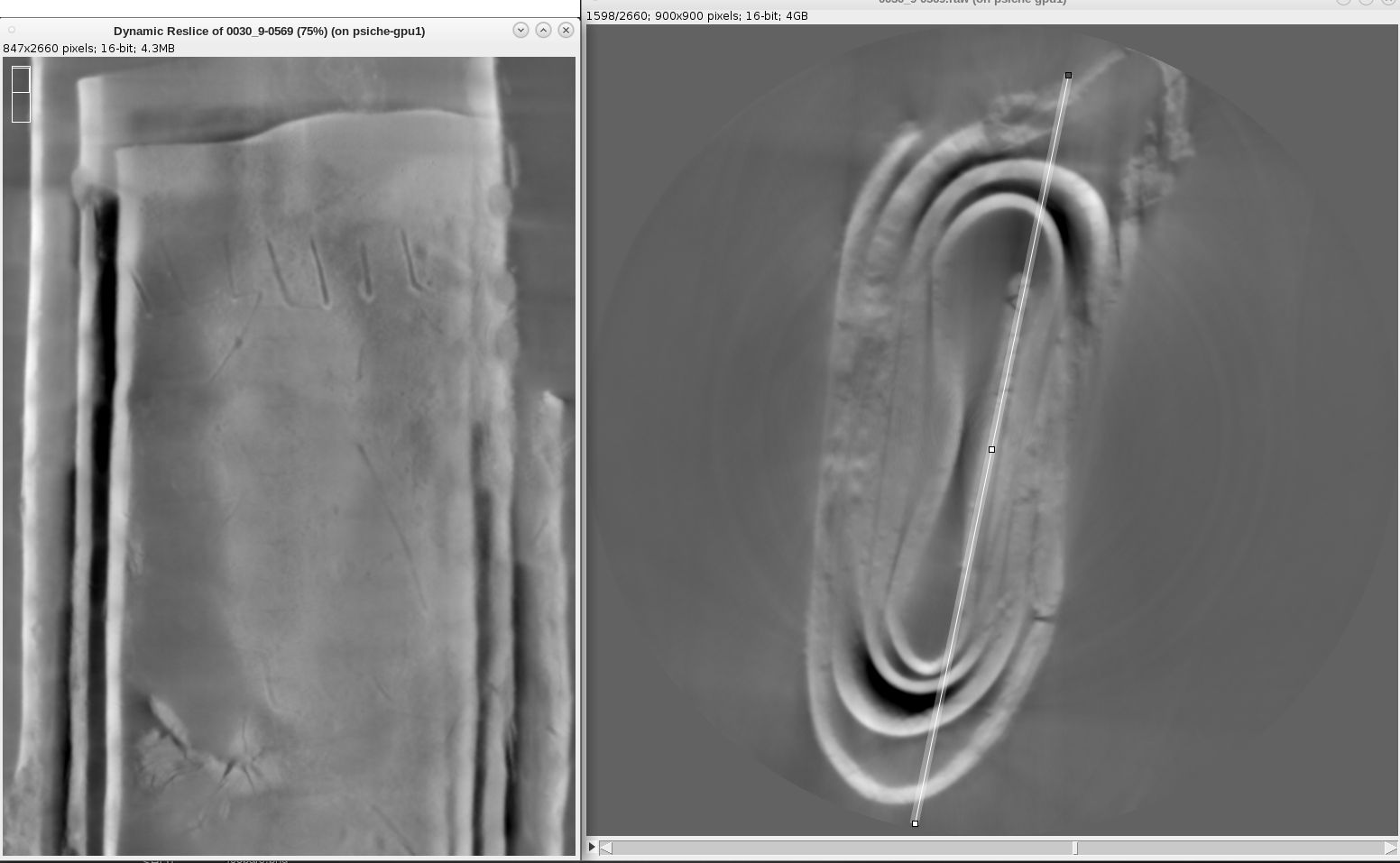The width and height of the screenshot is (1400, 863).
Task: Click the raw stack window's title bar
Action: point(972,2)
